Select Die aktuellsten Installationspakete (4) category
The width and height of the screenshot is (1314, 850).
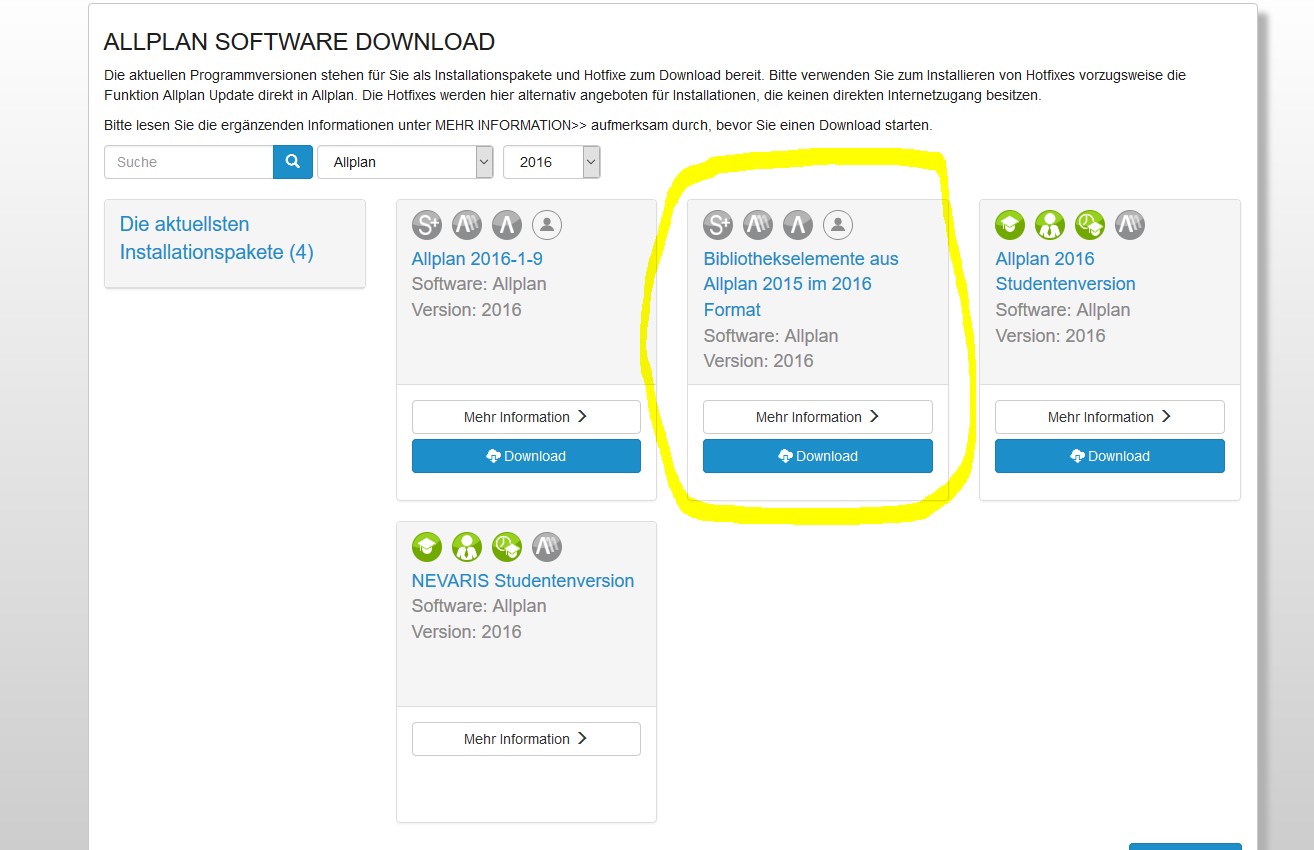click(217, 238)
